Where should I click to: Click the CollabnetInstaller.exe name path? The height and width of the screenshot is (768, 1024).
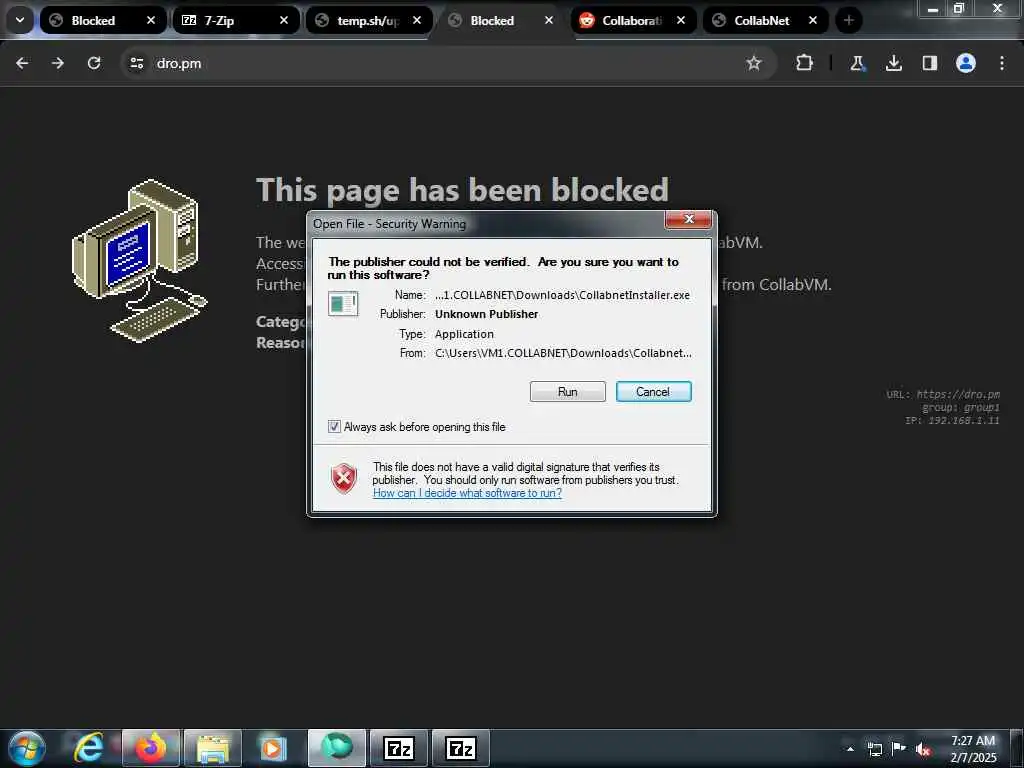(562, 295)
